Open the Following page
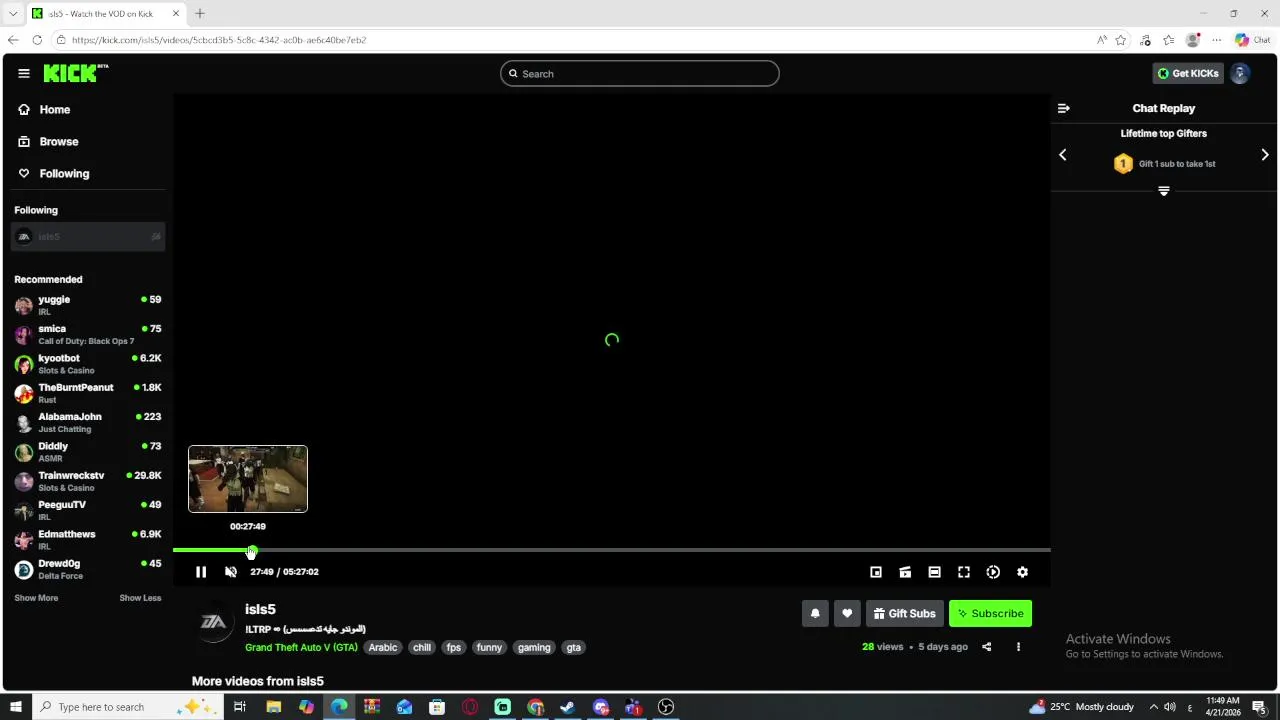This screenshot has height=720, width=1280. pos(64,174)
